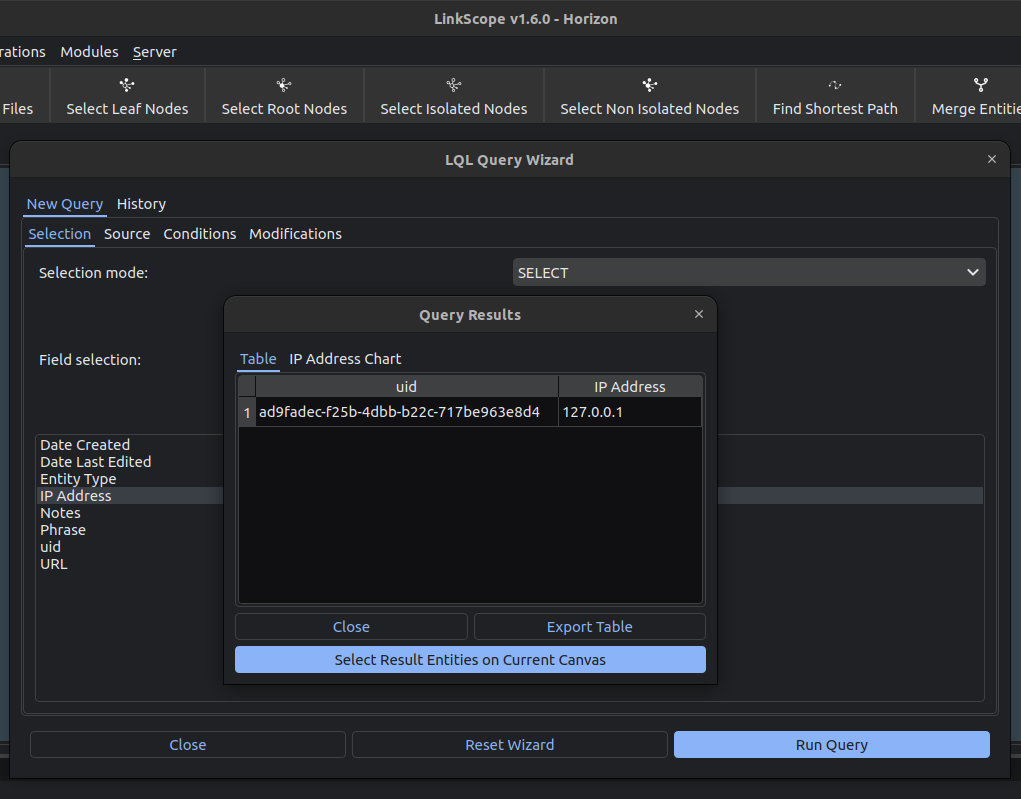Viewport: 1021px width, 799px height.
Task: Open the Server menu
Action: [x=154, y=52]
